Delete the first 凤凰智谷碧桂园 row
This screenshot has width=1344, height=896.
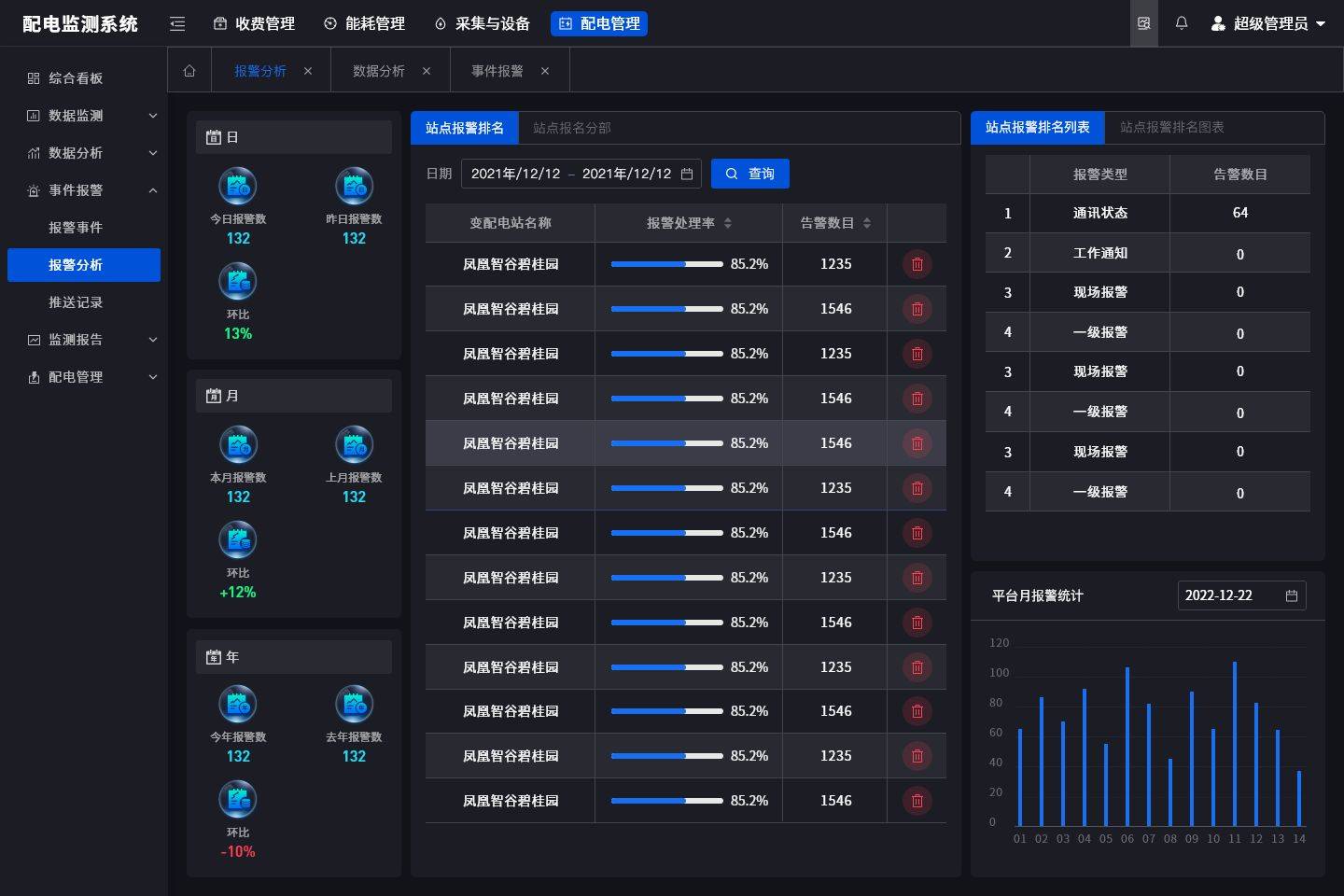(x=917, y=264)
